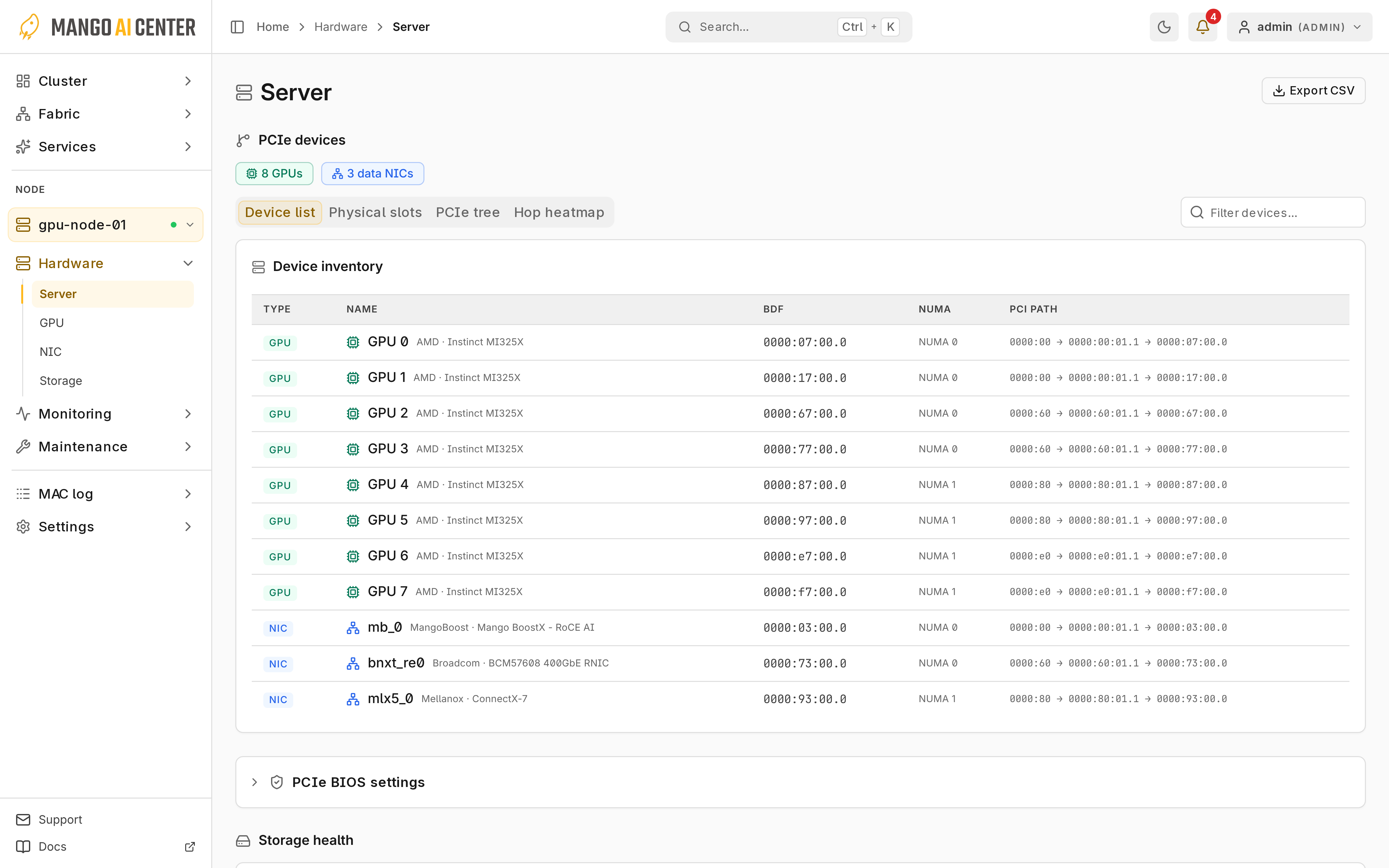
Task: Open Storage under Hardware sidebar
Action: [x=113, y=381]
